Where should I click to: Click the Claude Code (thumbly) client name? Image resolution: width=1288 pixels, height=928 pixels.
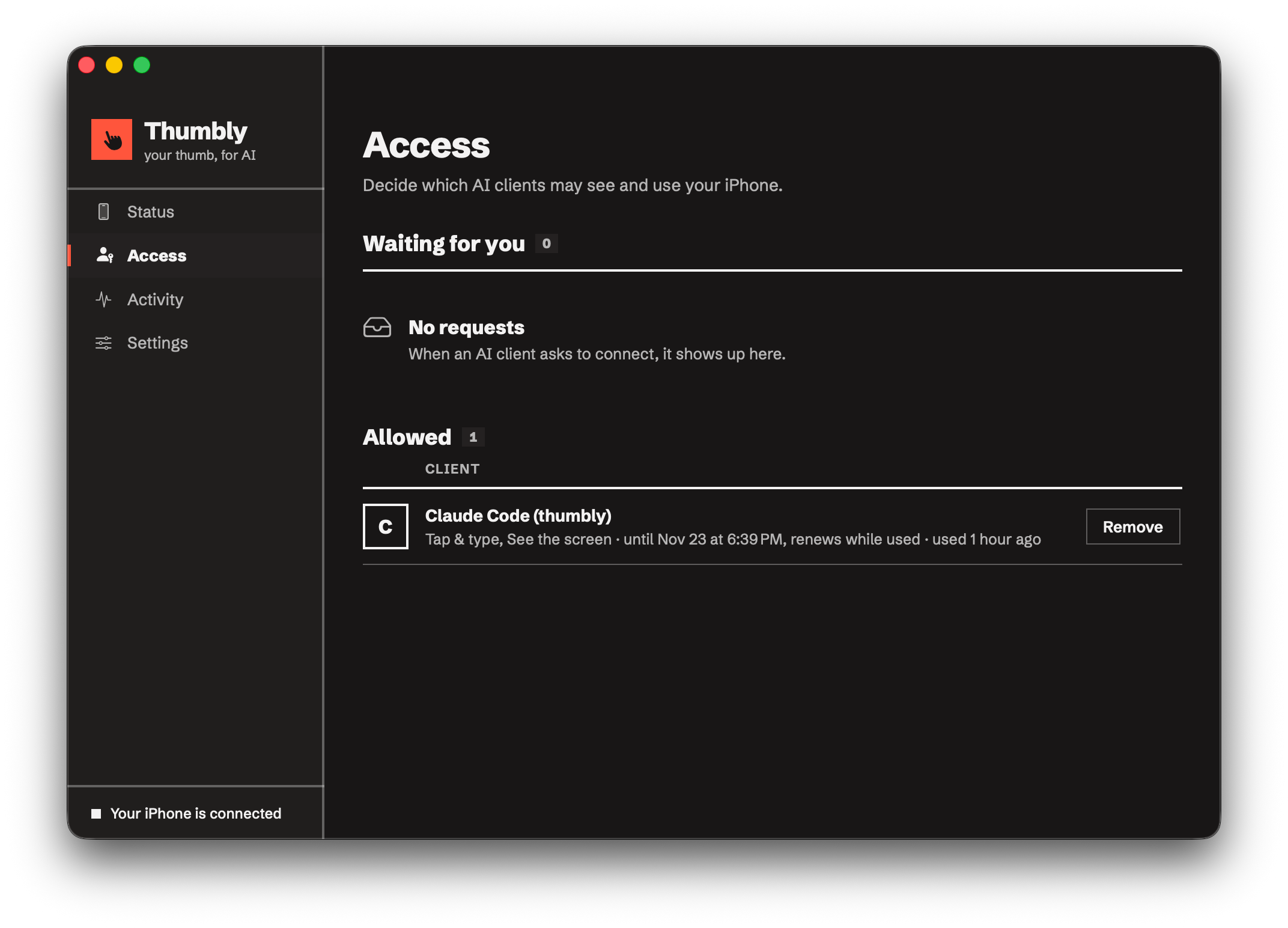point(518,516)
